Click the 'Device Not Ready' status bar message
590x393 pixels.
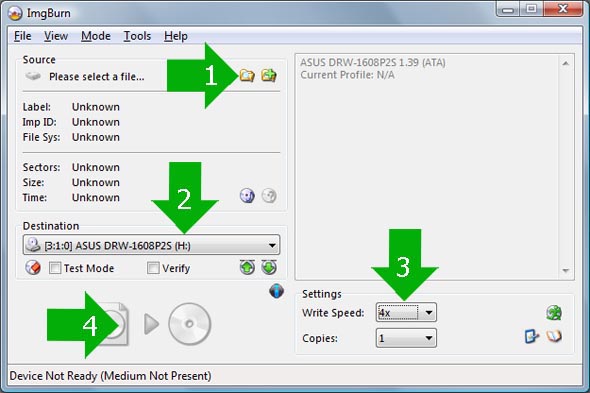click(x=110, y=376)
